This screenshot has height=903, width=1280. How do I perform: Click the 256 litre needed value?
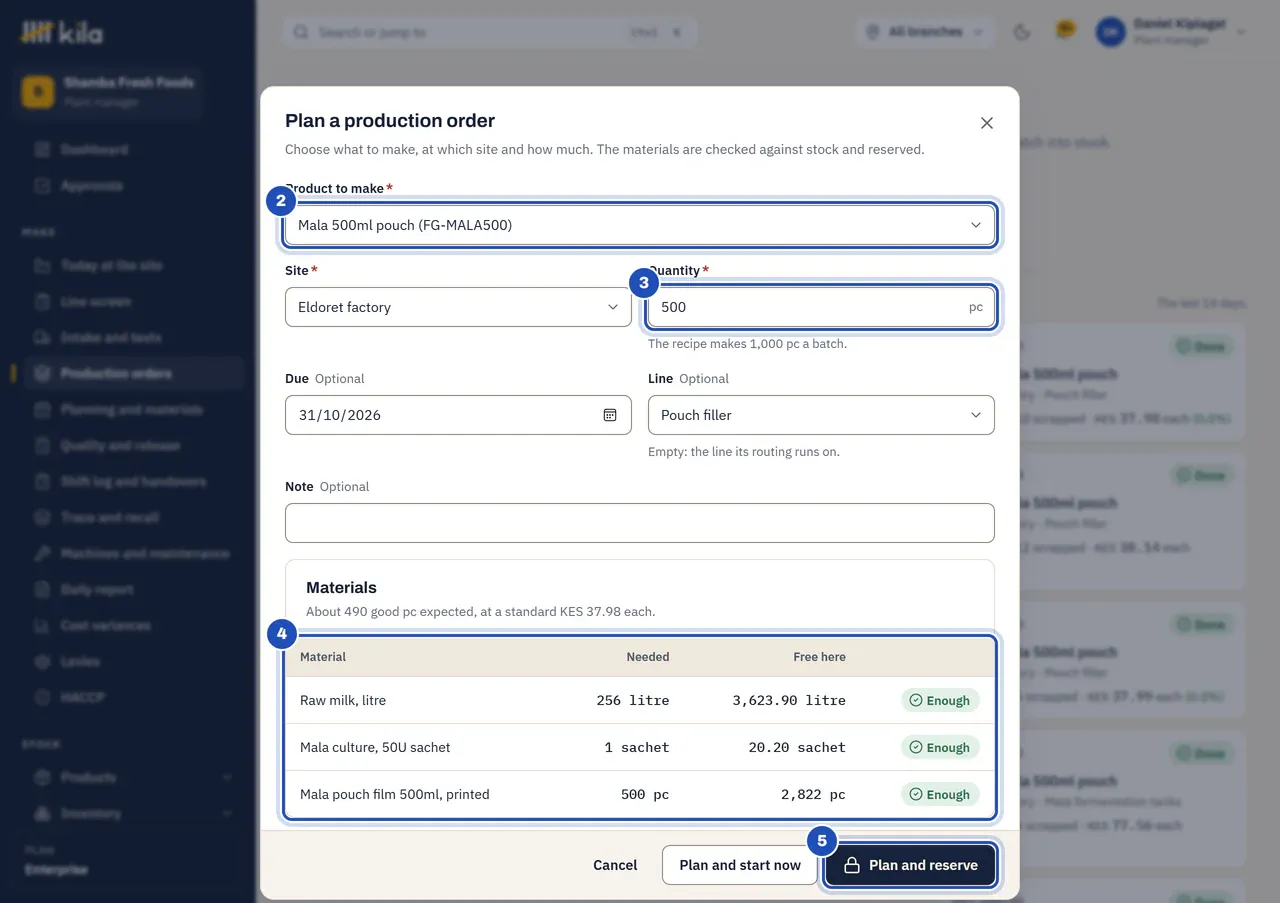click(x=633, y=700)
